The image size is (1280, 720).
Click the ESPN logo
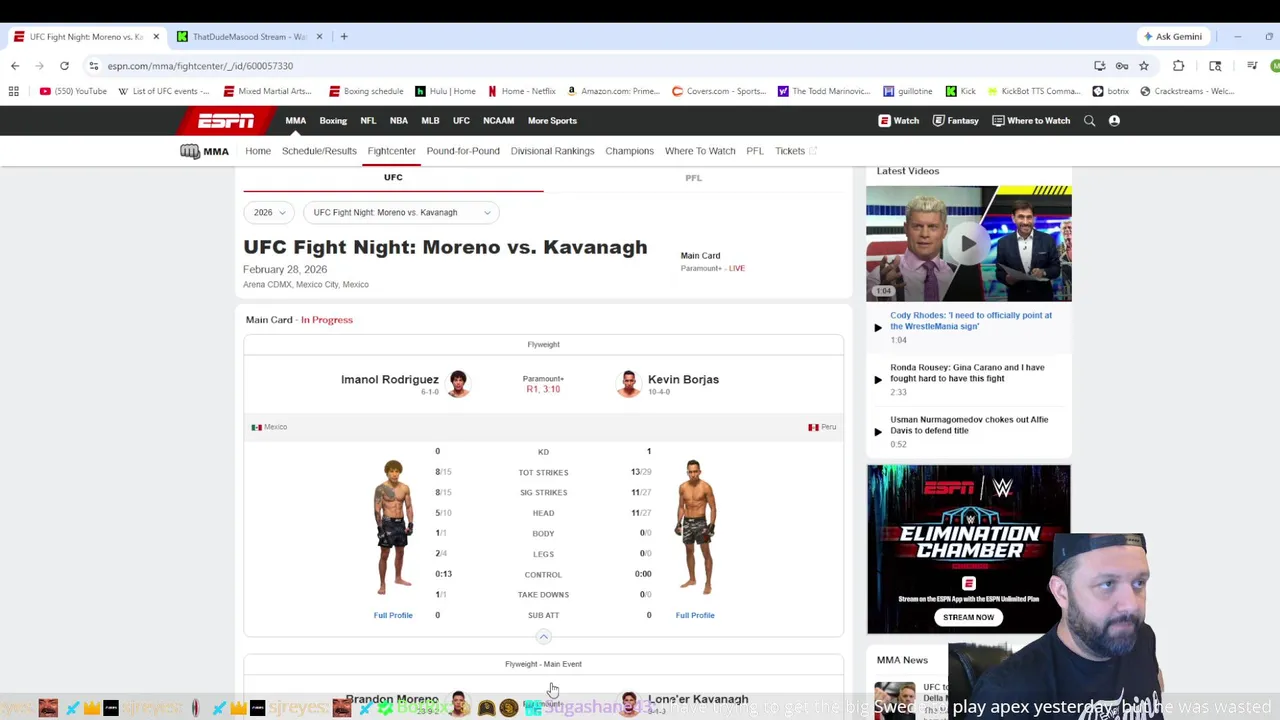pyautogui.click(x=226, y=121)
